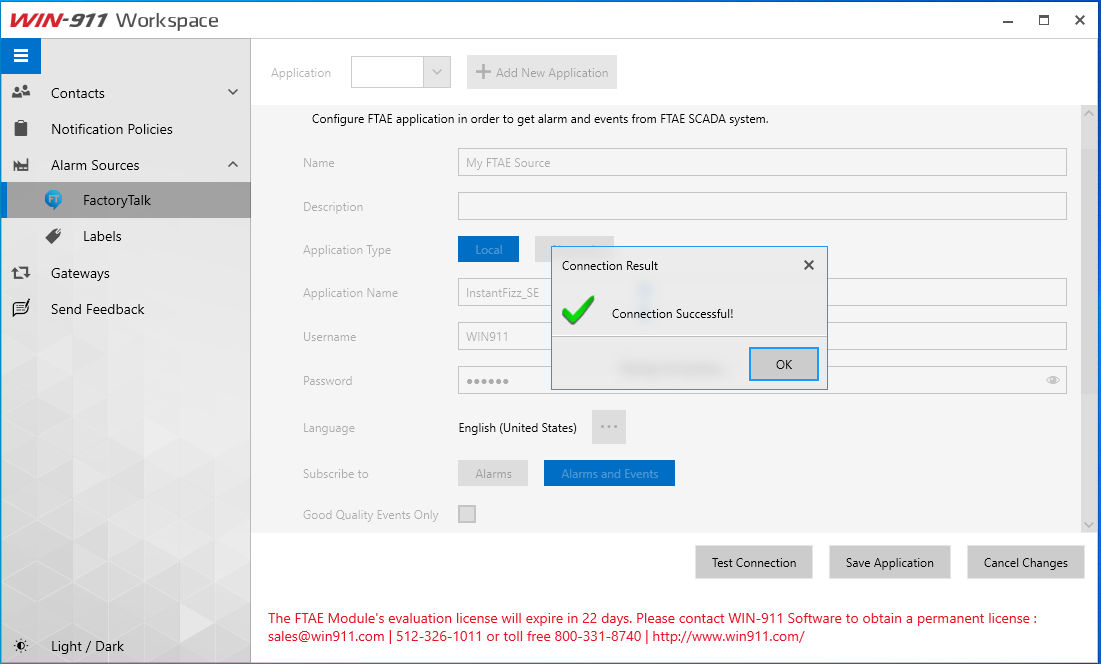
Task: Click the Send Feedback note icon
Action: pyautogui.click(x=21, y=308)
